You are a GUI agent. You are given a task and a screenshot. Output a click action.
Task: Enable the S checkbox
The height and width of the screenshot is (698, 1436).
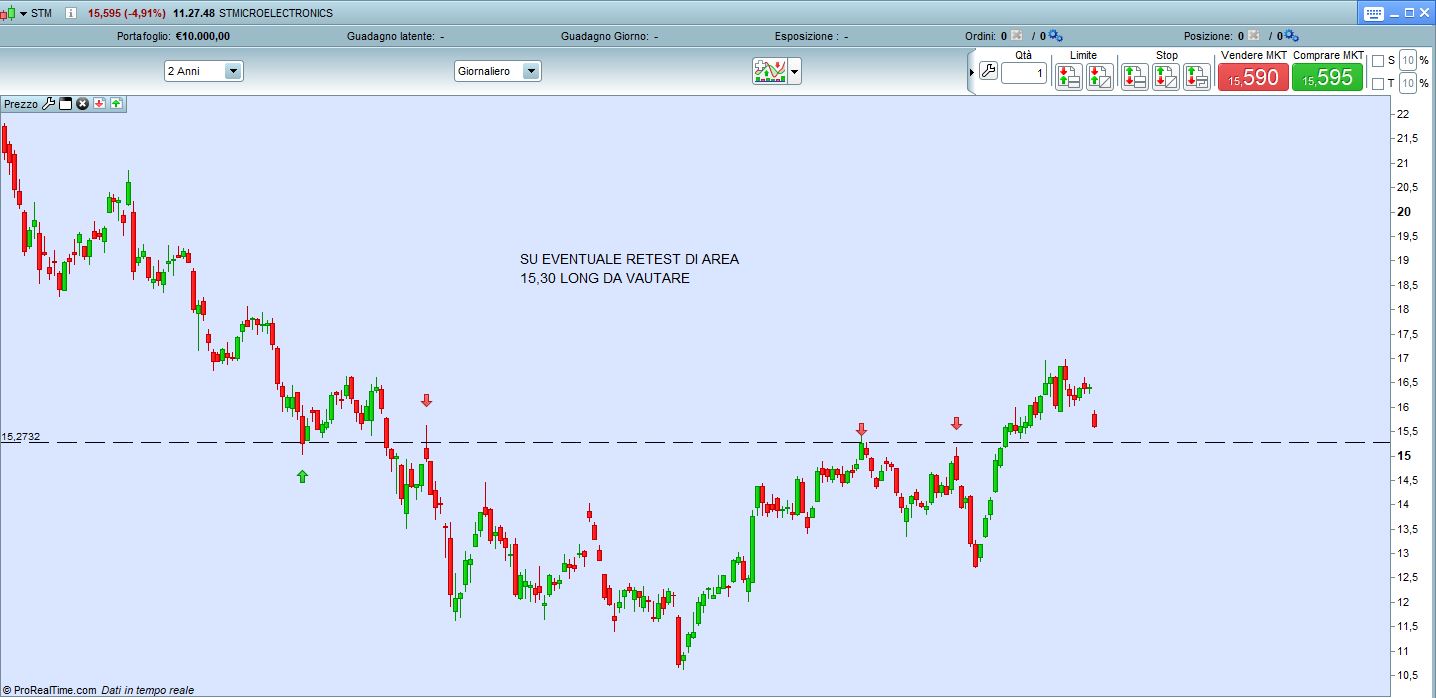[1378, 61]
